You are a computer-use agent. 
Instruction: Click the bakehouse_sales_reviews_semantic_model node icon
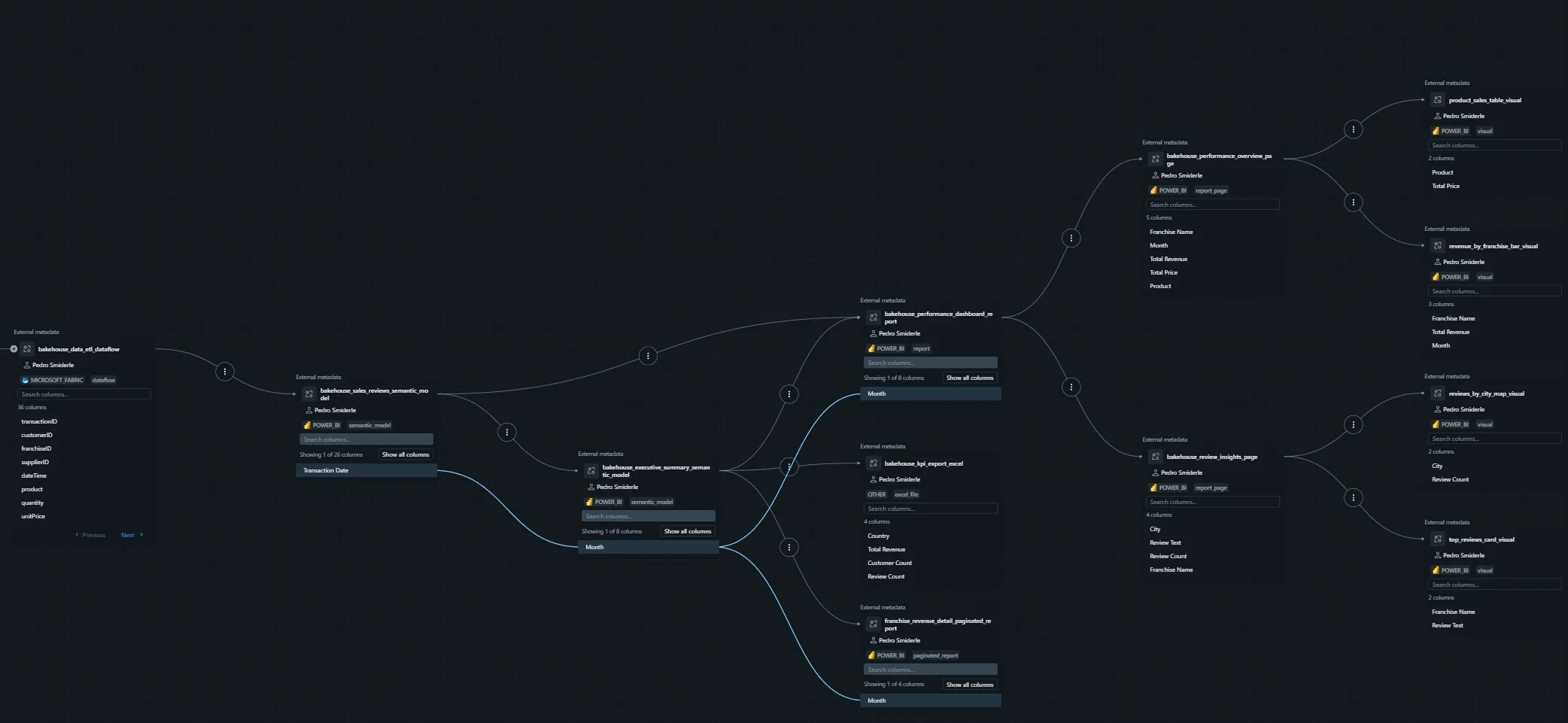tap(309, 393)
